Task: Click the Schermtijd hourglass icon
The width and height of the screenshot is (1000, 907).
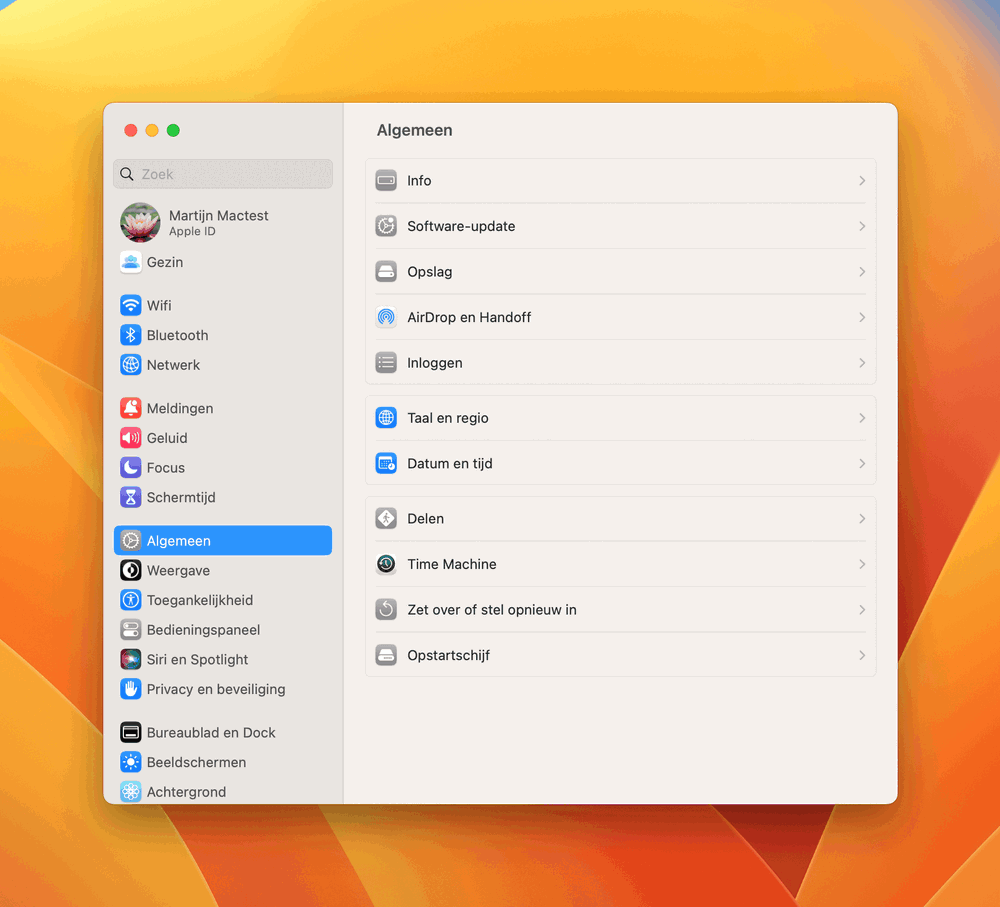Action: coord(131,497)
